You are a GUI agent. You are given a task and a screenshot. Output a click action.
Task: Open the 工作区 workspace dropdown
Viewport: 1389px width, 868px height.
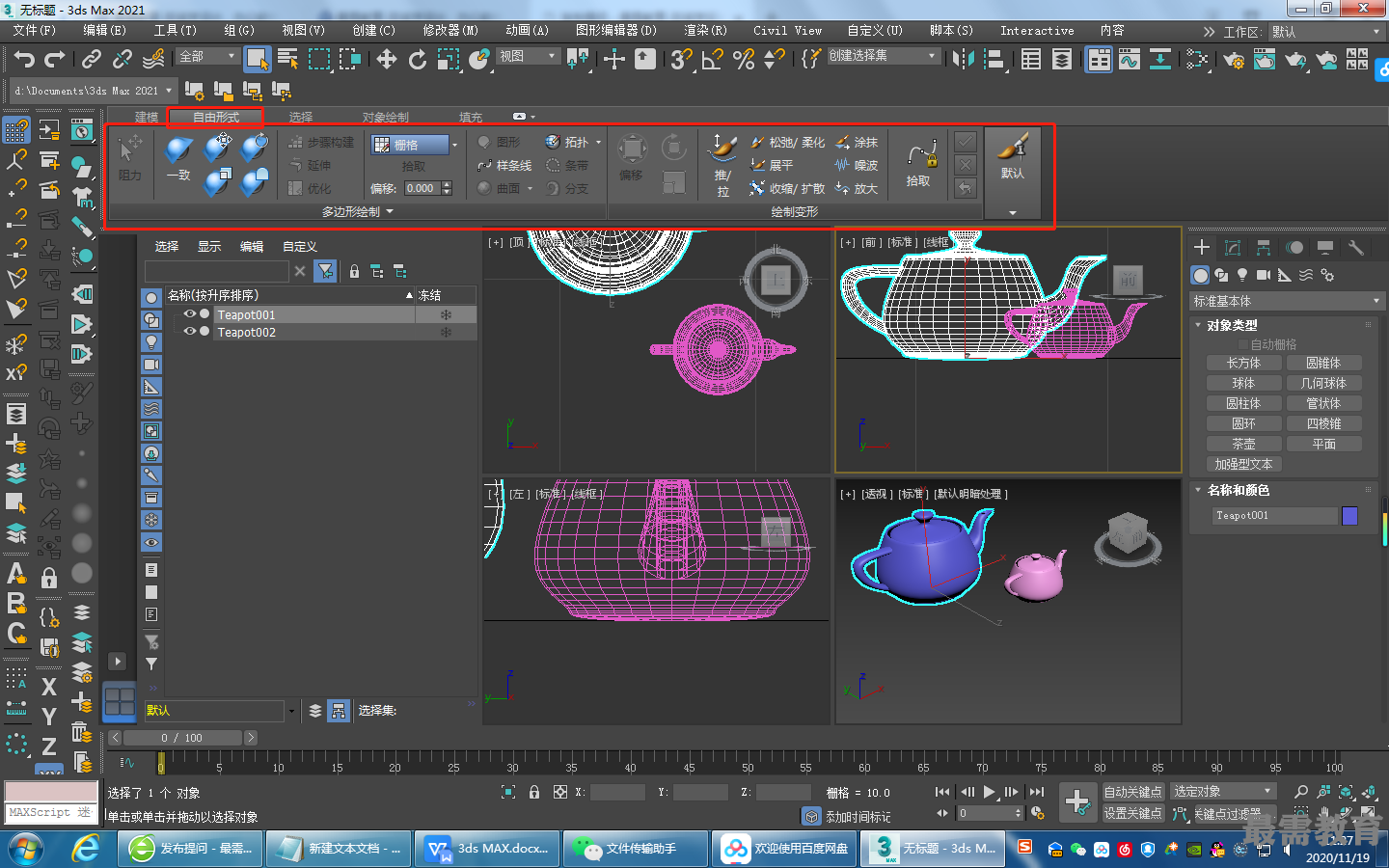1326,32
